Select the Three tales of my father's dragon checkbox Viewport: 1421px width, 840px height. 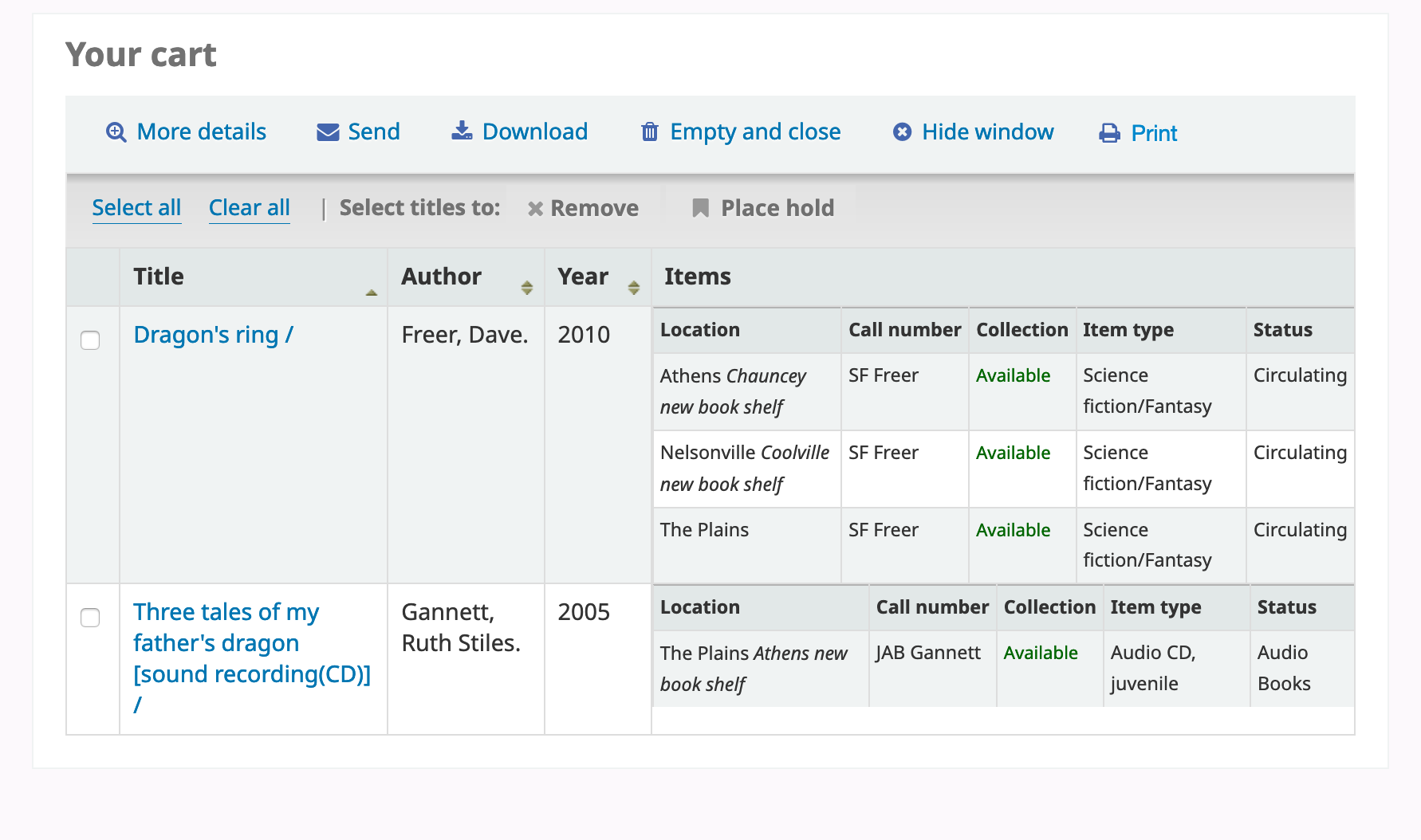tap(91, 618)
